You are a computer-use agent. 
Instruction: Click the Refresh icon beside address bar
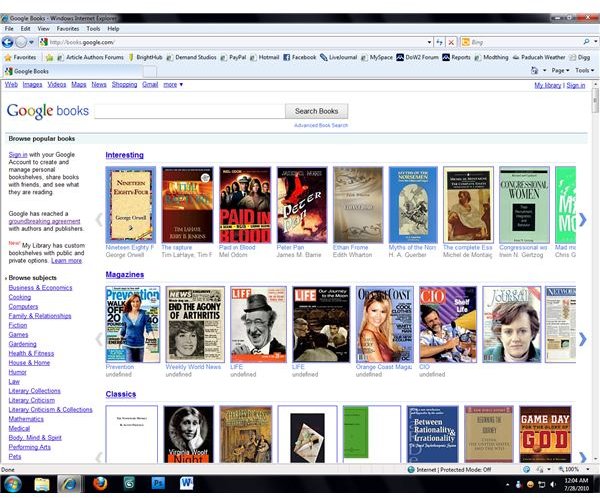click(439, 42)
